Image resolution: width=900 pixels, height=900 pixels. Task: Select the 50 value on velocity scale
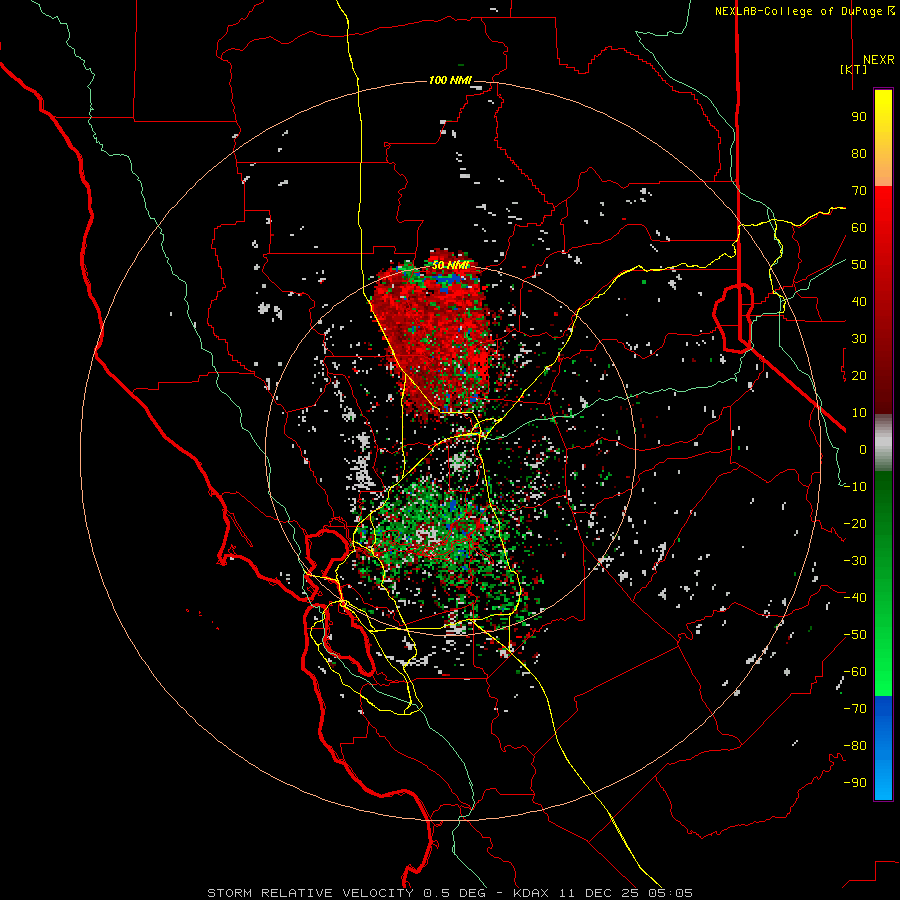(x=859, y=265)
